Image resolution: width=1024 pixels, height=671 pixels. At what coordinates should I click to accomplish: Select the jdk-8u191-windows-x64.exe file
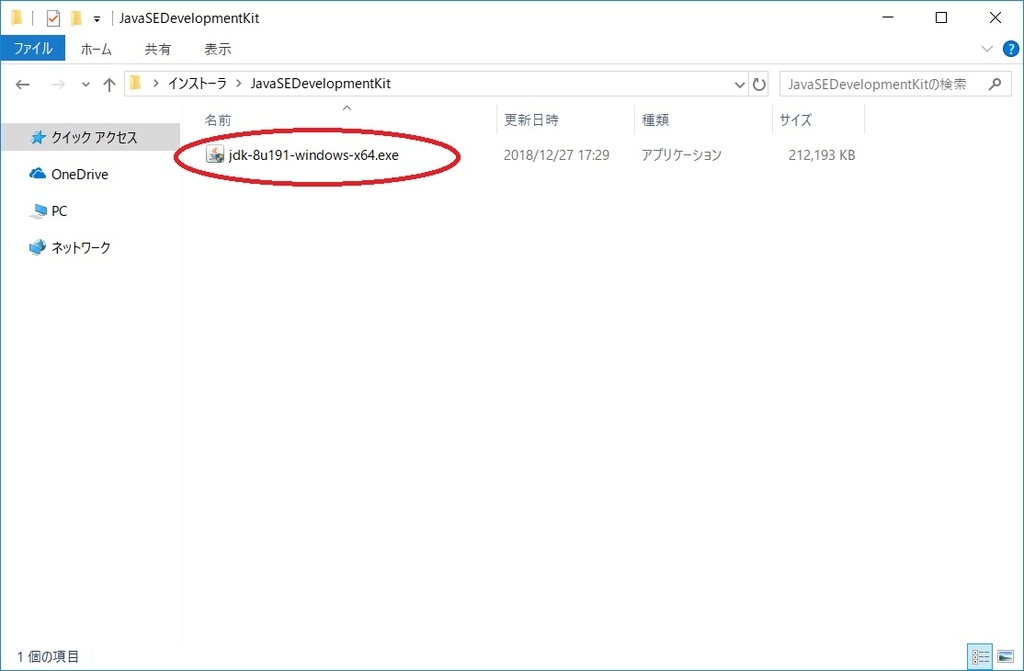pyautogui.click(x=313, y=155)
